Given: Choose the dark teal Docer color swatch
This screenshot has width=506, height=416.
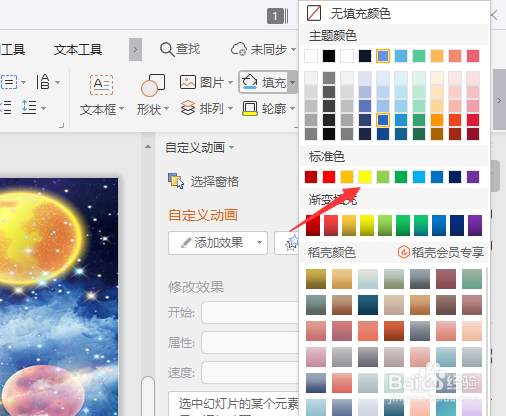Looking at the screenshot, I should coord(368,305).
